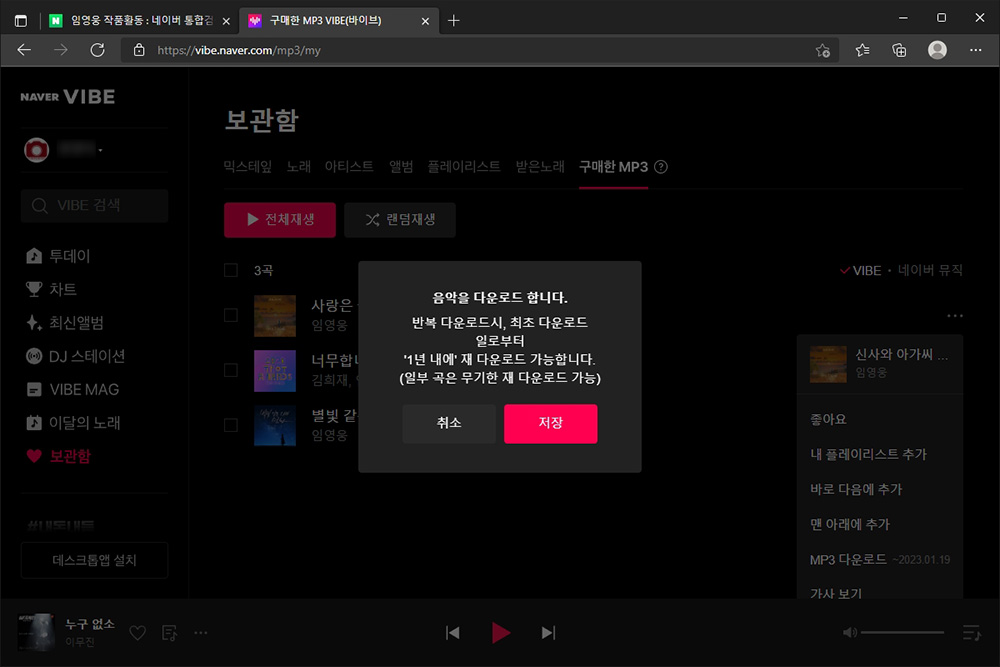Open VIBE MAG in the sidebar
Screen dimensions: 1000x667
pos(72,390)
